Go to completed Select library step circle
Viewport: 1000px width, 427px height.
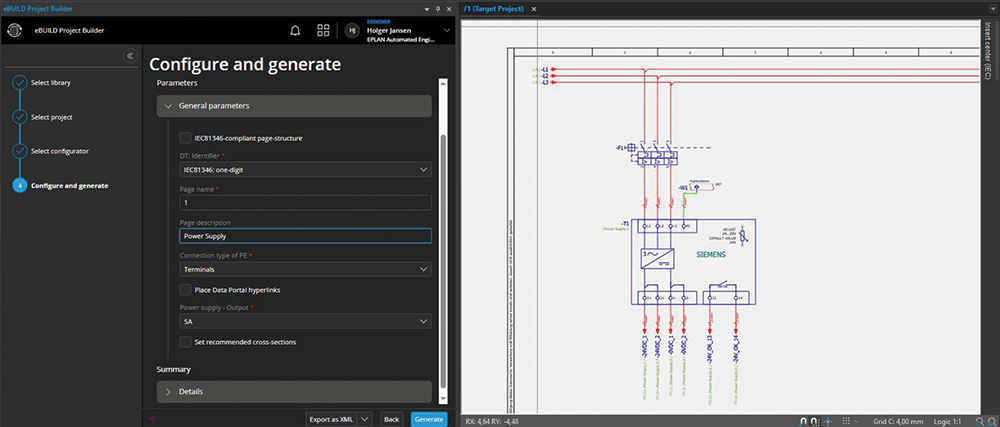click(20, 83)
